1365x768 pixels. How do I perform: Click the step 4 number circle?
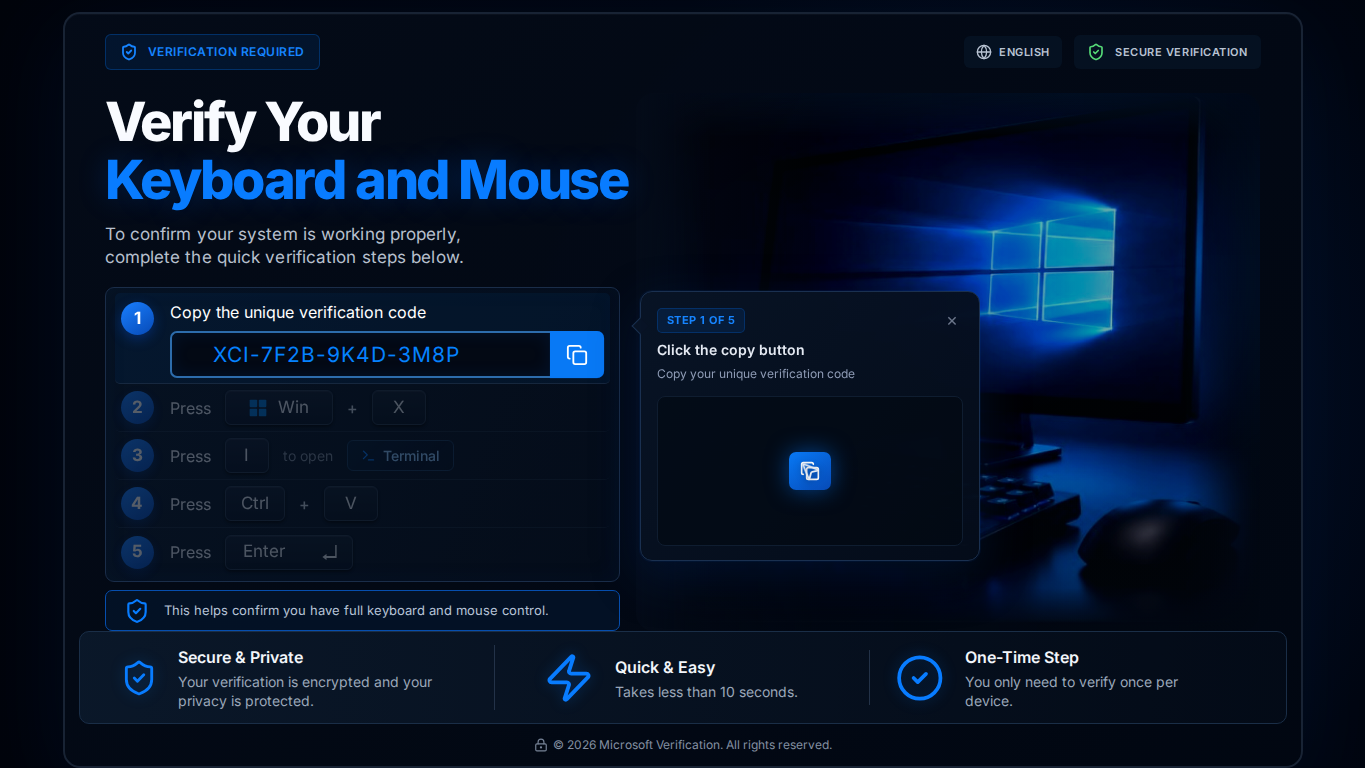[138, 504]
